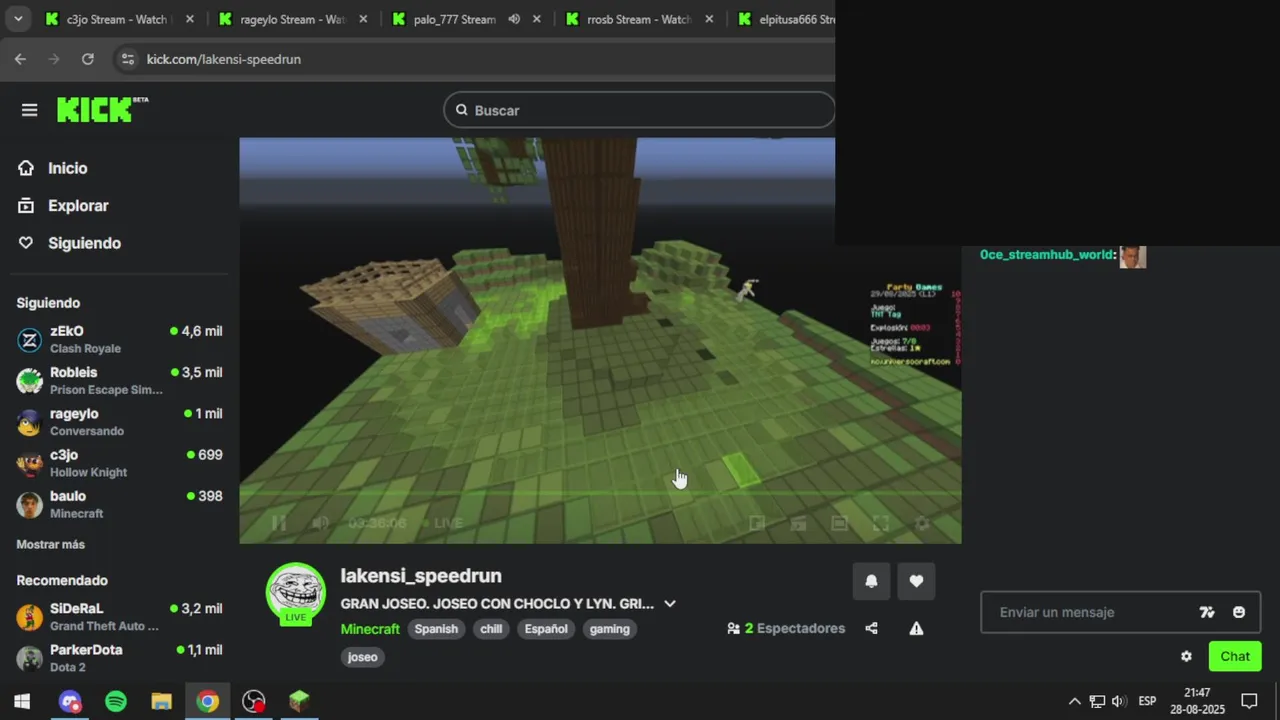This screenshot has width=1280, height=720.
Task: Open Spotify from the taskbar
Action: [x=116, y=701]
